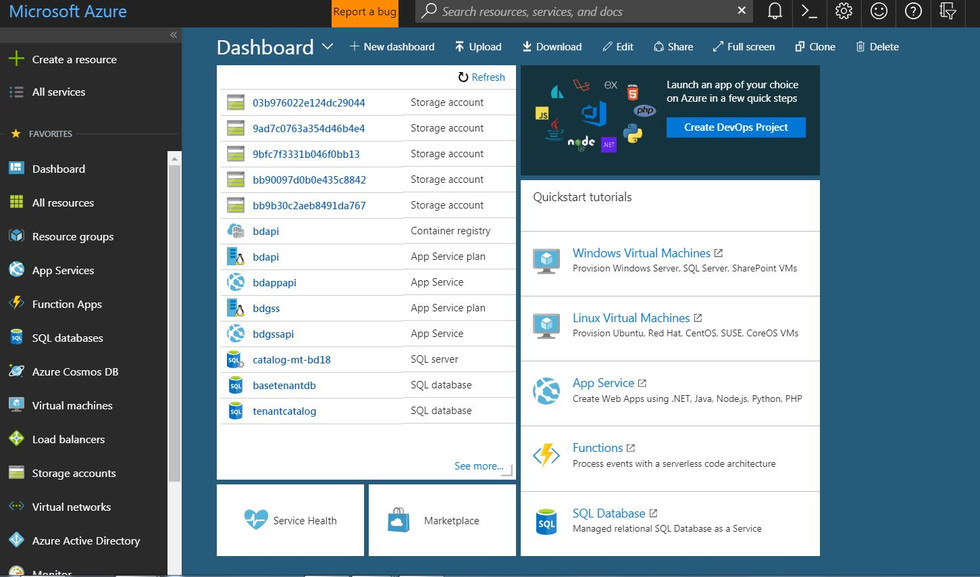Refresh the resource list
Screen dimensions: 980x577
(481, 77)
